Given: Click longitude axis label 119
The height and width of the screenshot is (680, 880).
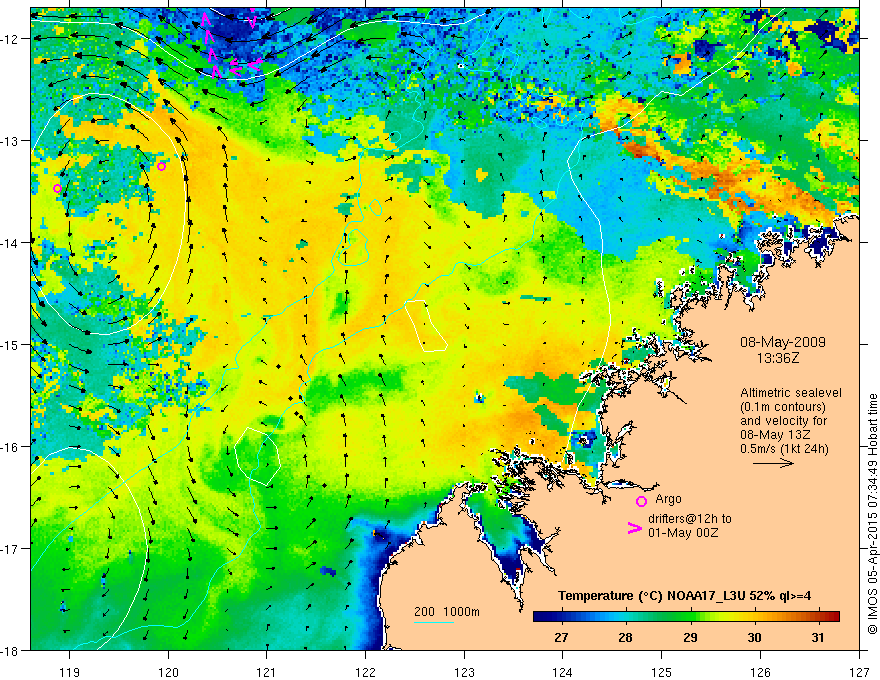Looking at the screenshot, I should coord(70,672).
